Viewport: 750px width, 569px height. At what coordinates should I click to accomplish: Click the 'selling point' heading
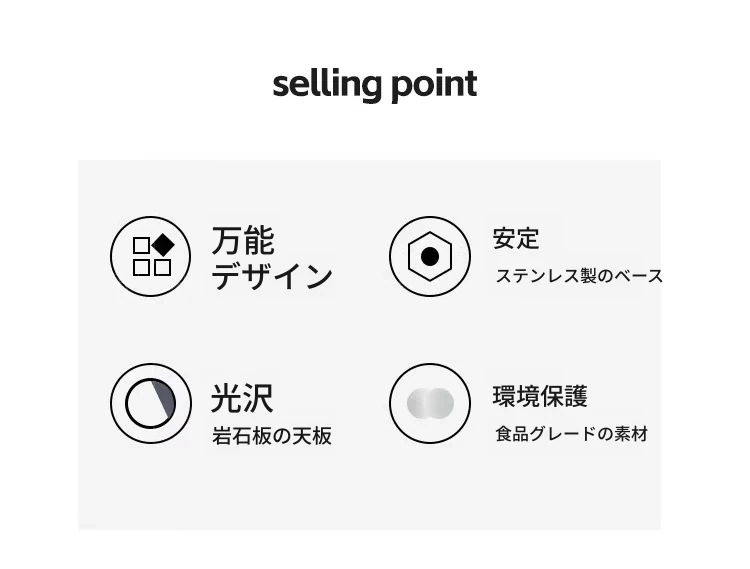click(375, 85)
